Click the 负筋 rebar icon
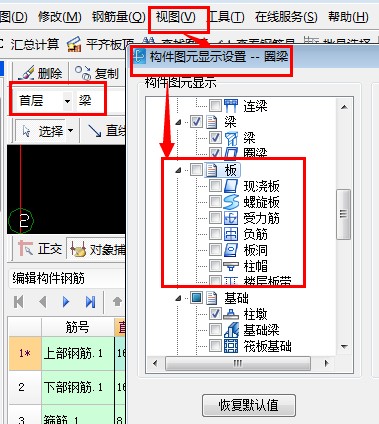Screen dimensions: 379x424 tap(231, 234)
